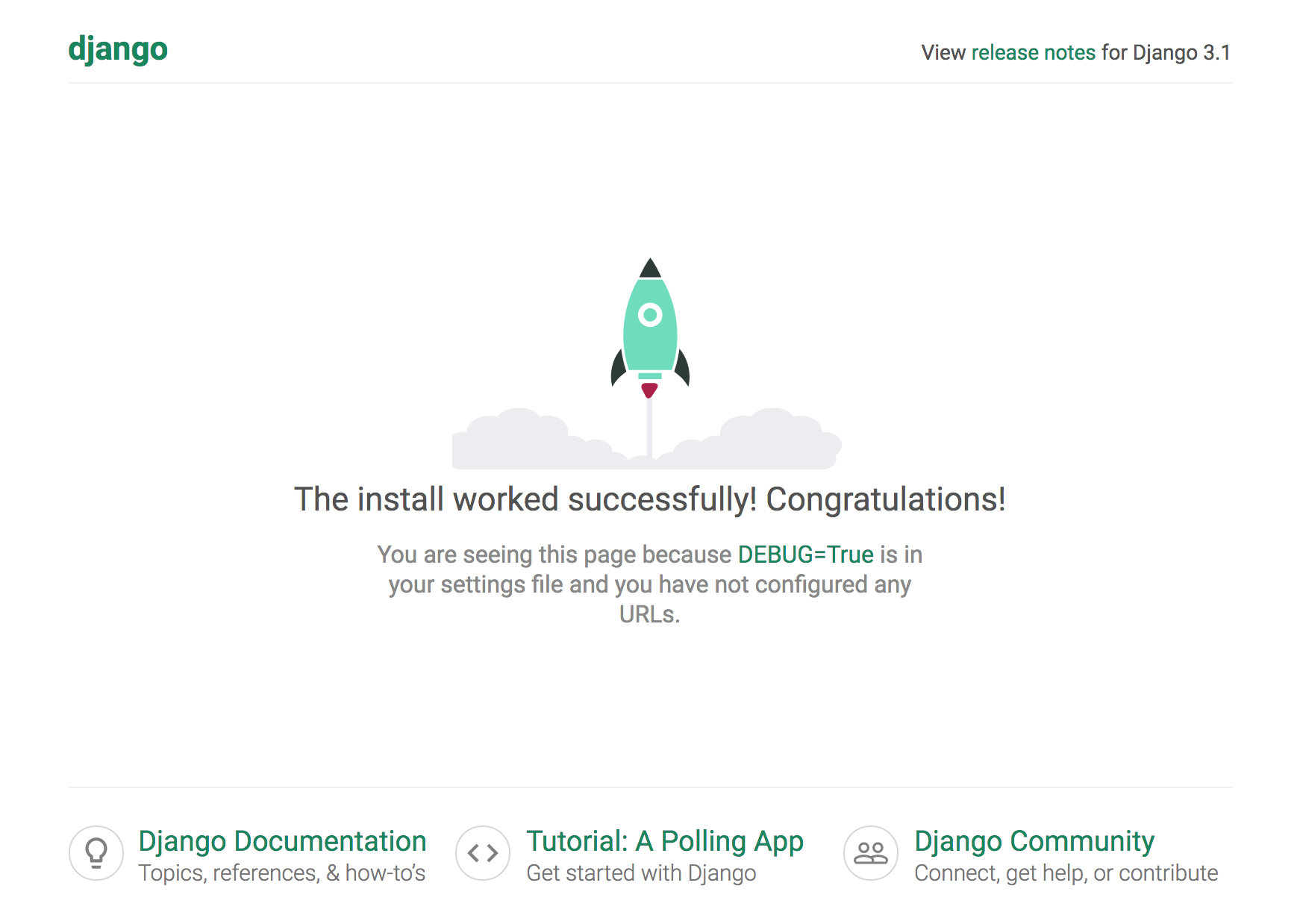The height and width of the screenshot is (924, 1300).
Task: Click 'Get started with Django' text
Action: point(641,873)
